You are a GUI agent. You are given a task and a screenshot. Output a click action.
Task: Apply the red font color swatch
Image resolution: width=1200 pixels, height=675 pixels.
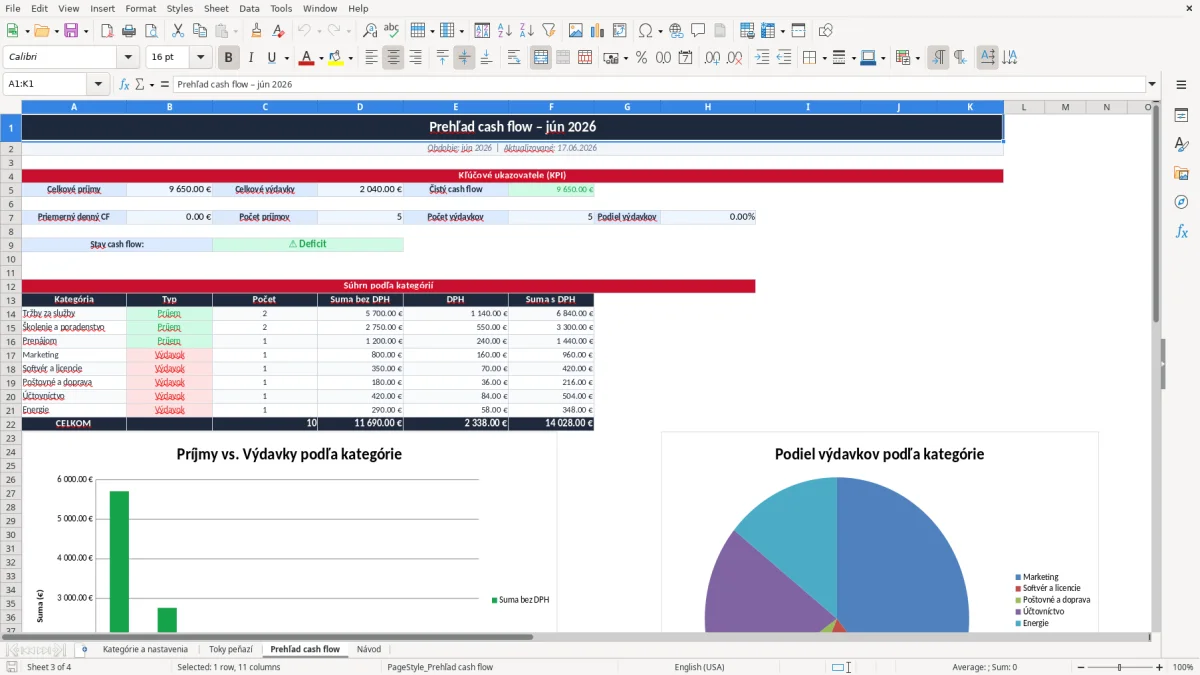point(307,58)
